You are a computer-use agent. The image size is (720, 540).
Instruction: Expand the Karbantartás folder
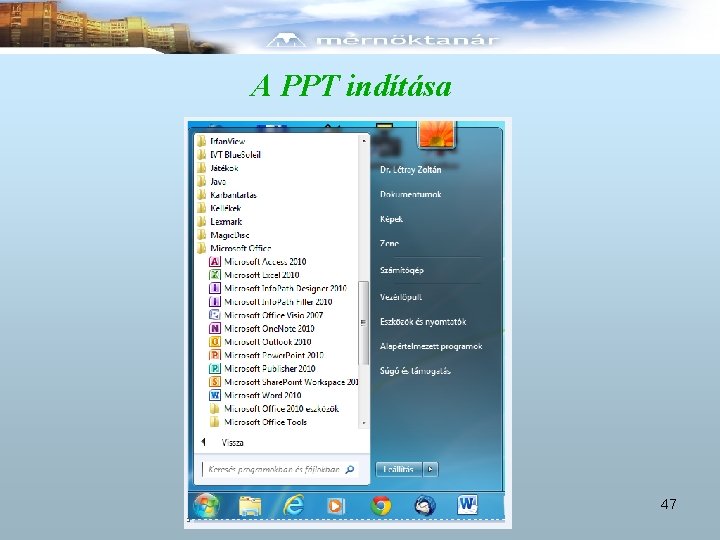click(227, 195)
